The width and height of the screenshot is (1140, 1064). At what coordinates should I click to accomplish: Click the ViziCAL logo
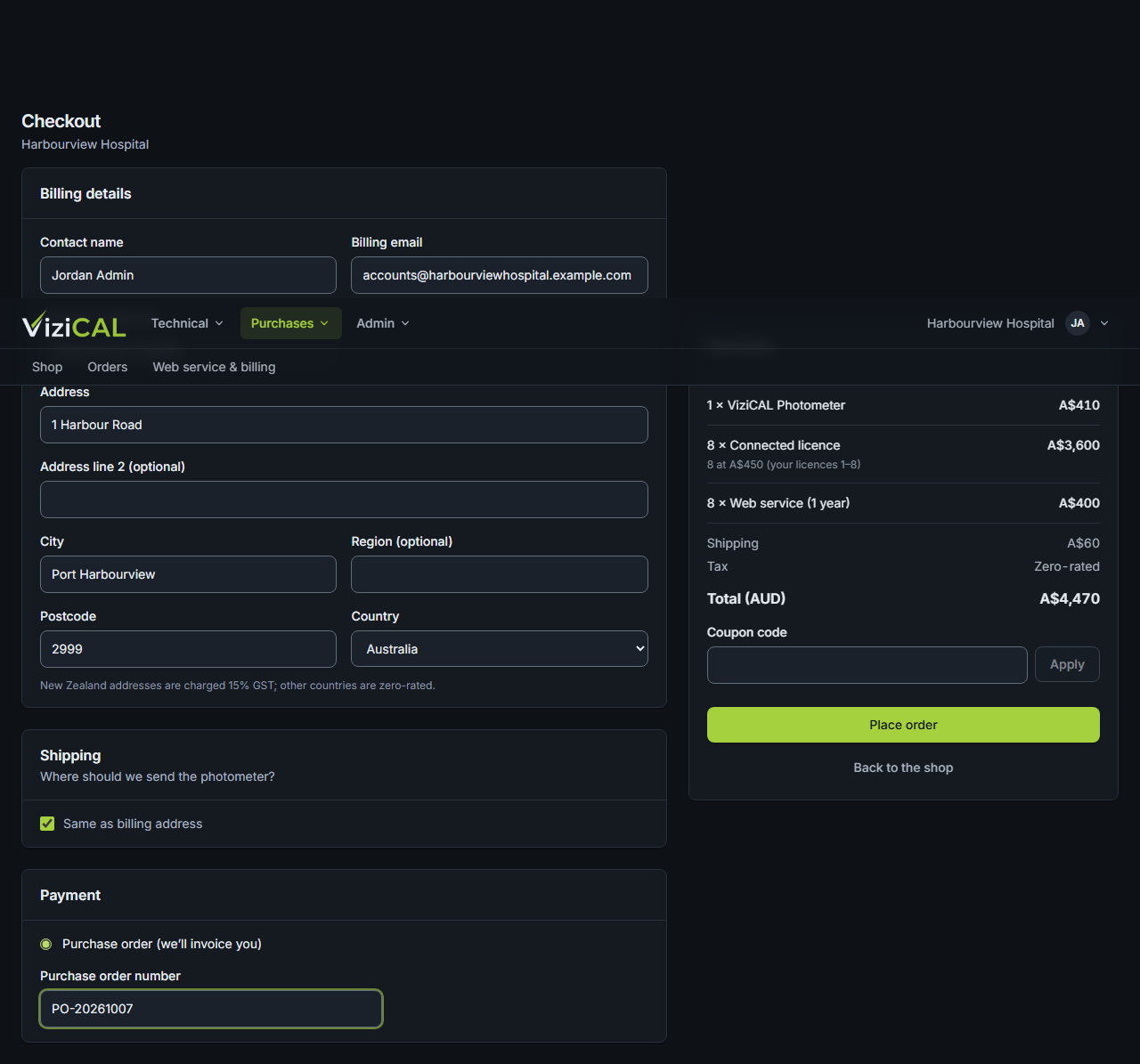[x=74, y=324]
